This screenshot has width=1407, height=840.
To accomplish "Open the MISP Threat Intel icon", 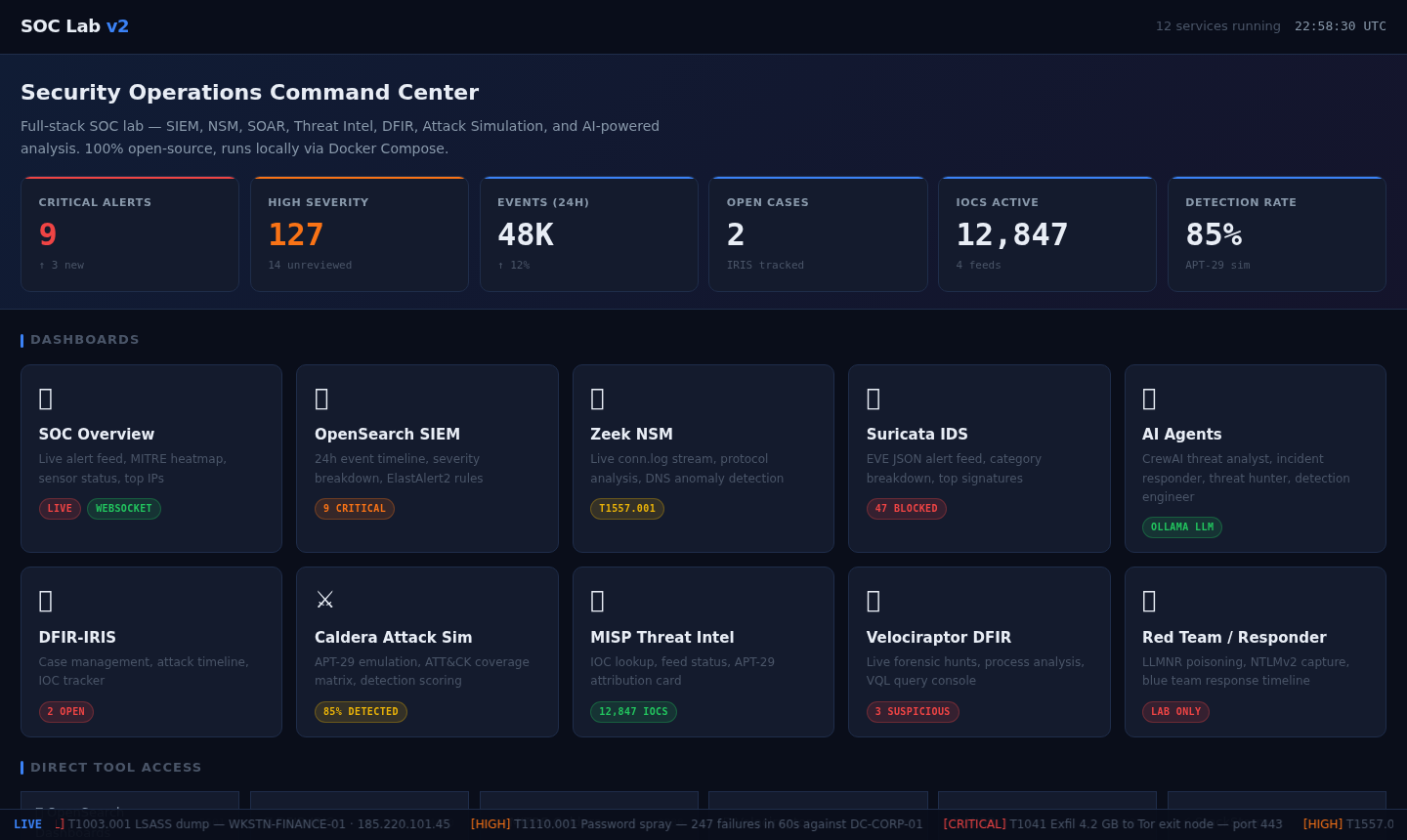I will [x=597, y=601].
